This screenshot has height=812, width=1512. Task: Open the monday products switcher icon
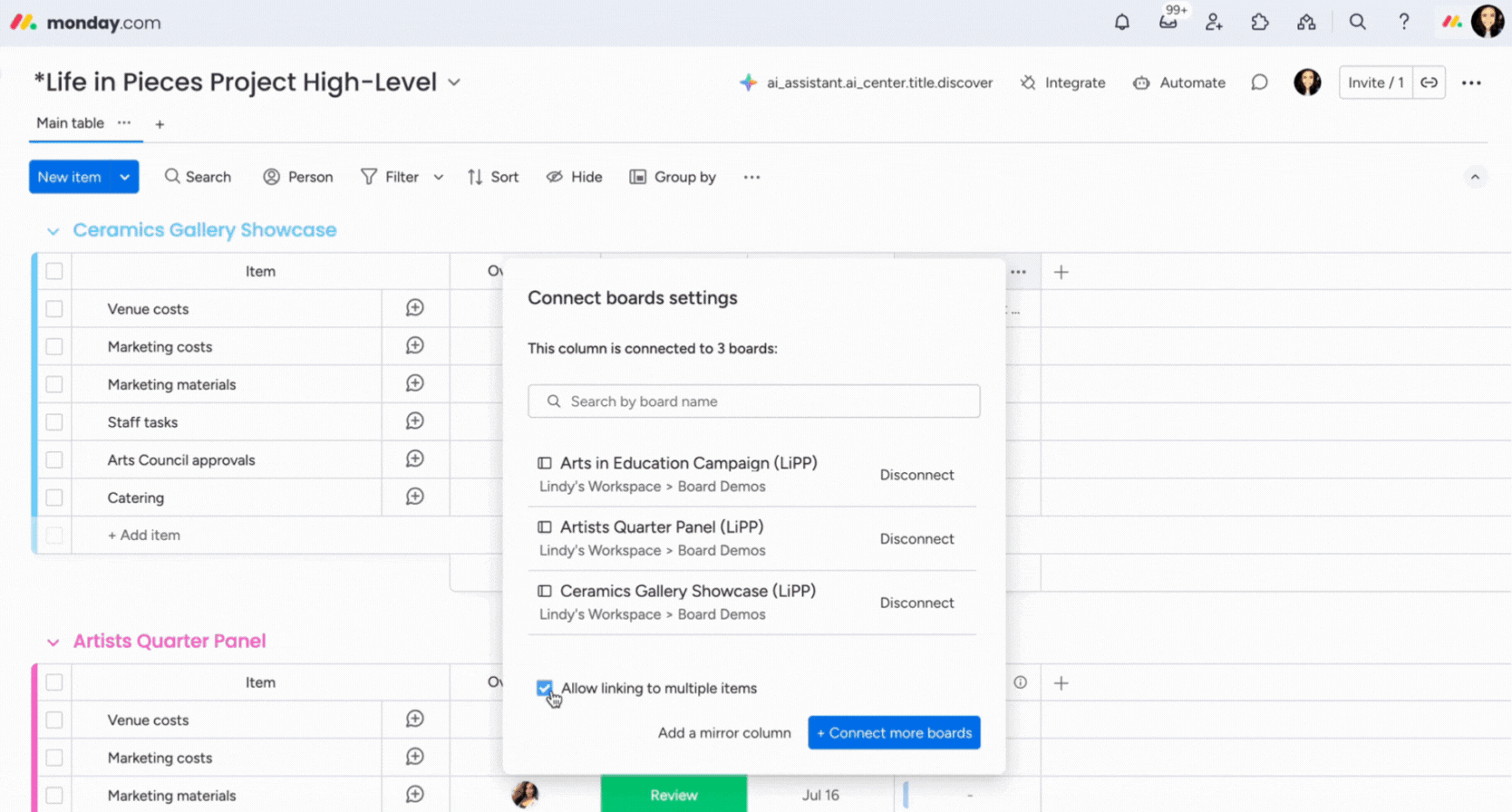tap(1451, 22)
